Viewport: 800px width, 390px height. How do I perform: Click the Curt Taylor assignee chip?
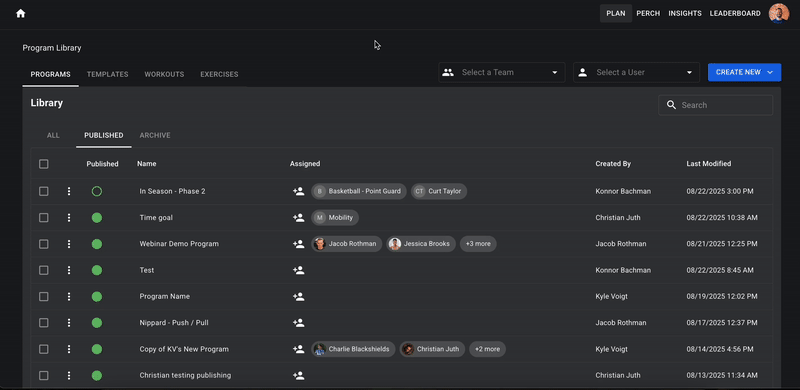(439, 191)
